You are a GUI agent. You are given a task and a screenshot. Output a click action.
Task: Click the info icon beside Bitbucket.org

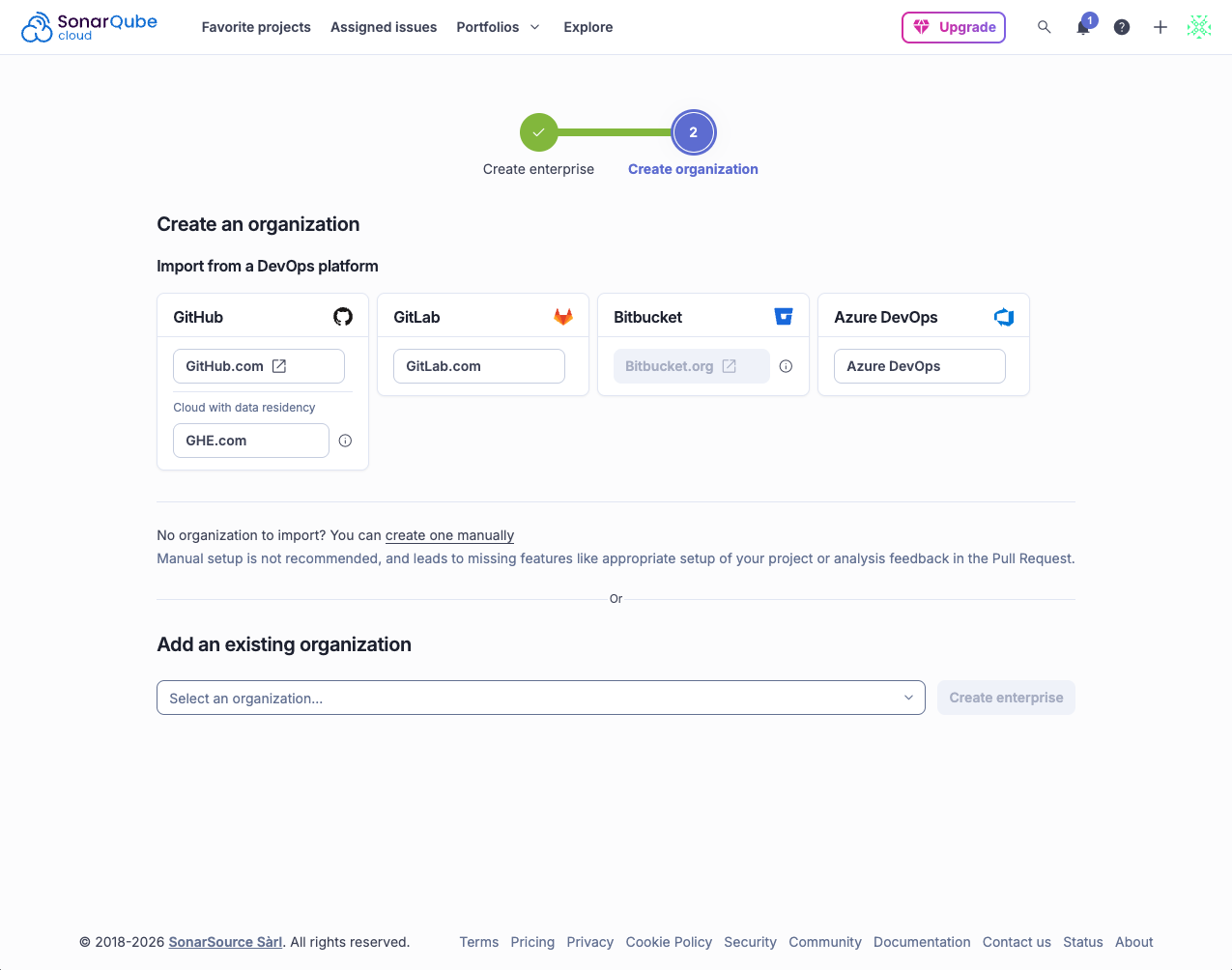pos(786,366)
